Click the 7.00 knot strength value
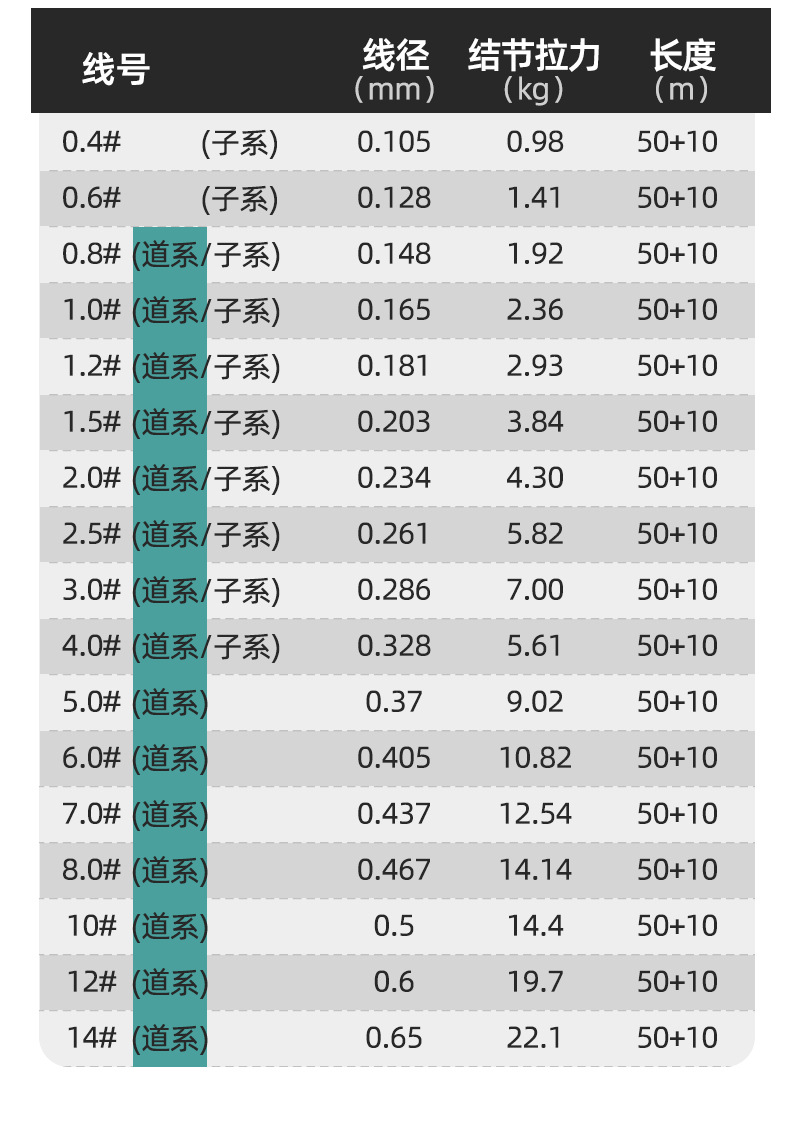The image size is (790, 1130). tap(535, 590)
